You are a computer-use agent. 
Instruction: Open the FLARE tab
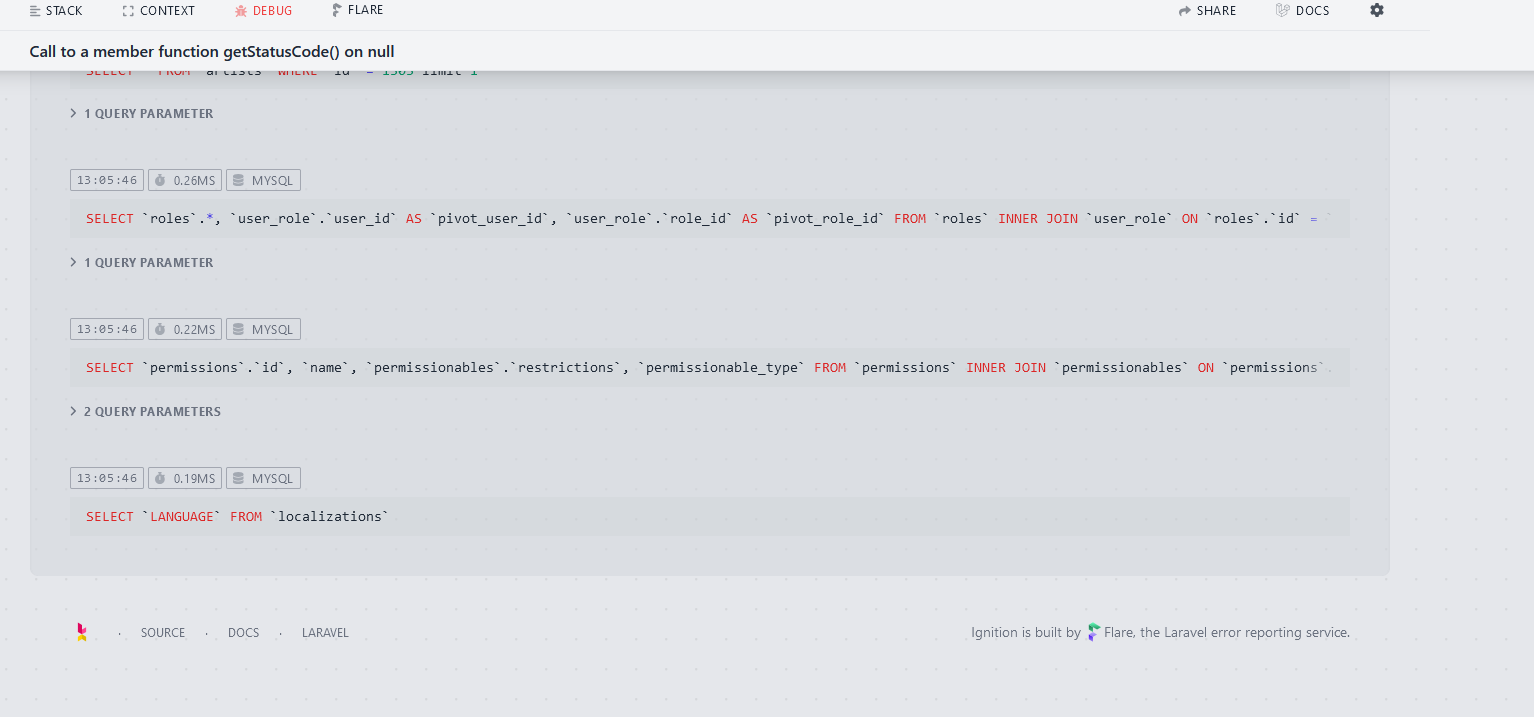357,10
